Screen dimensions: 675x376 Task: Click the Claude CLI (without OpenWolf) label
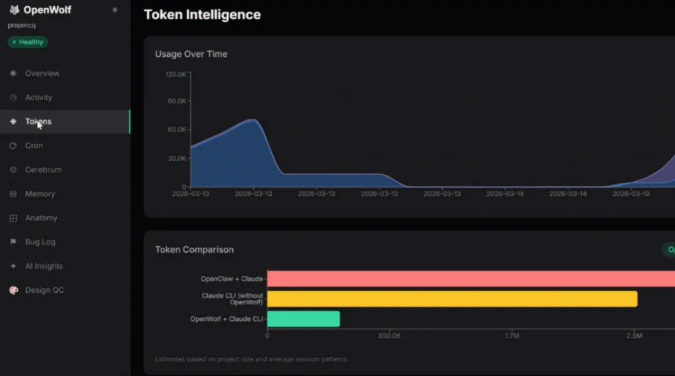[232, 299]
